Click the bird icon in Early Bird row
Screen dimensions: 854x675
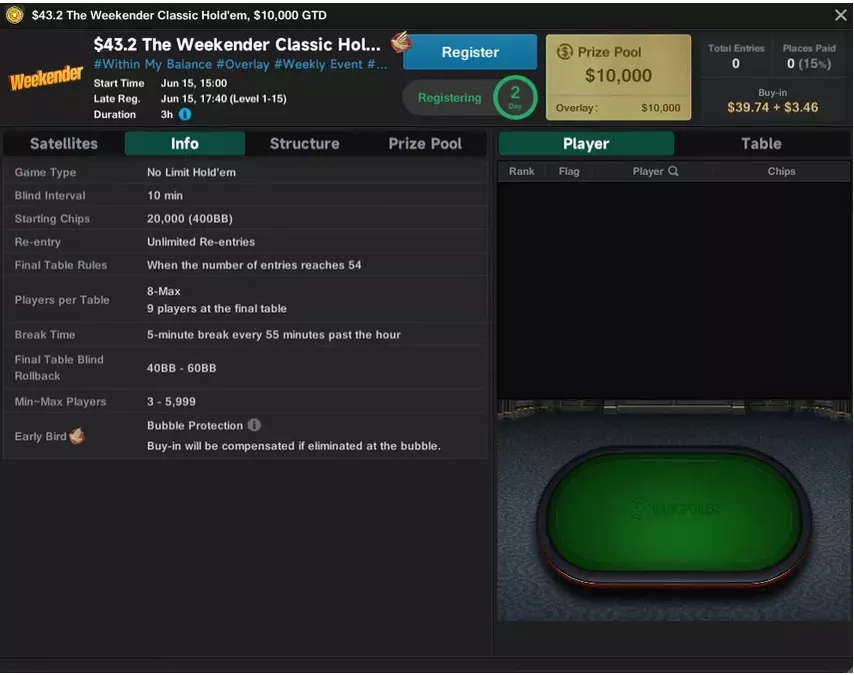click(77, 436)
